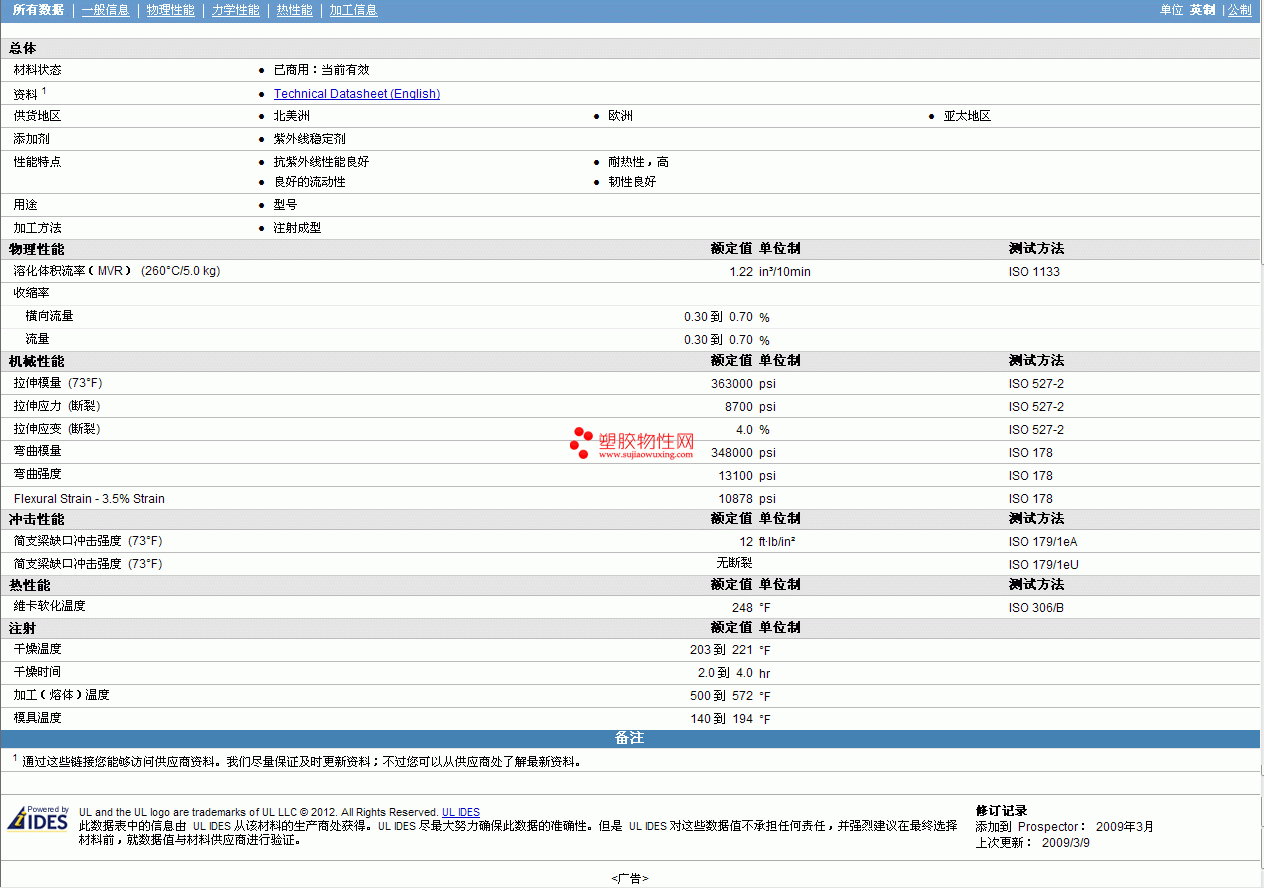
Task: Select the 所有数据 tab
Action: coord(38,10)
